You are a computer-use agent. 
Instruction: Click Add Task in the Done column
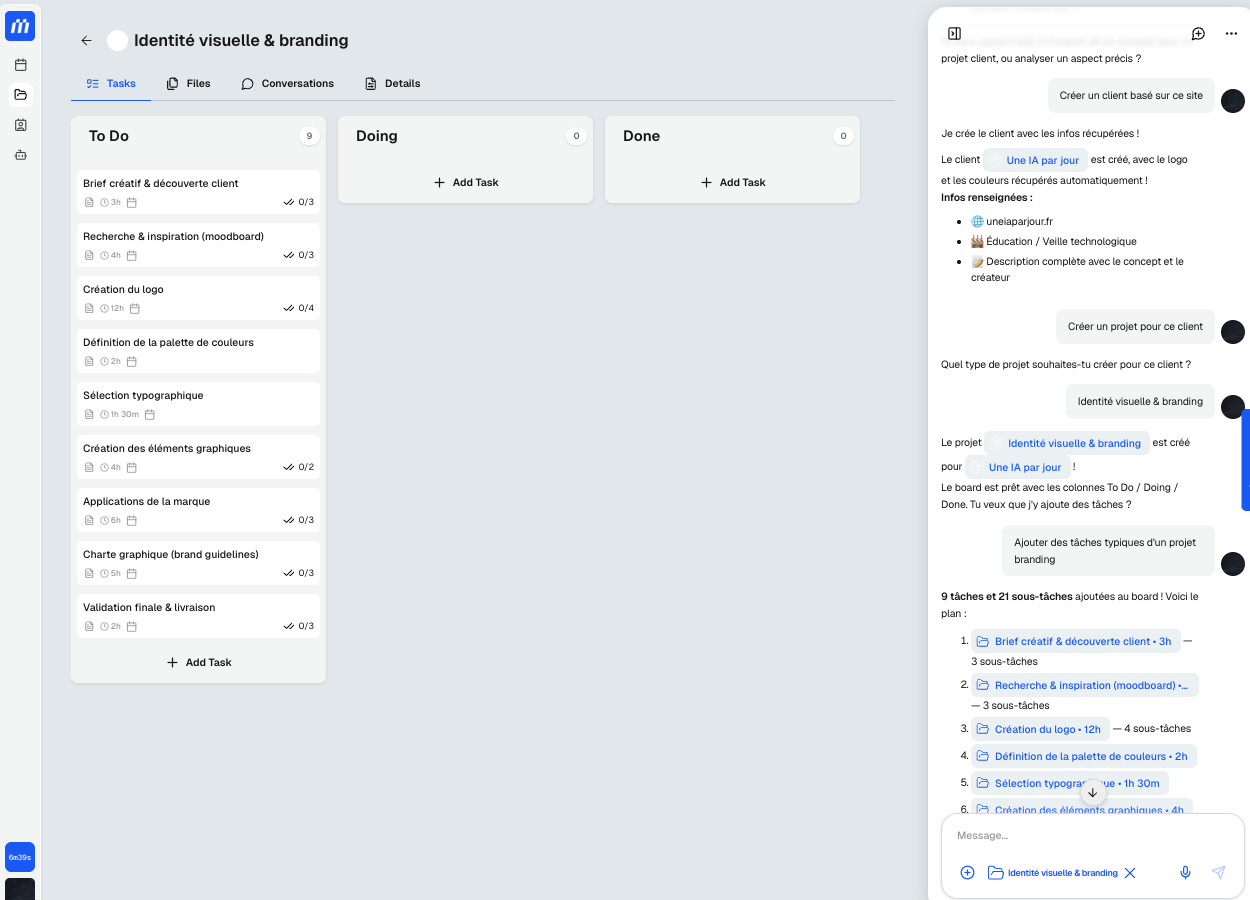click(733, 183)
